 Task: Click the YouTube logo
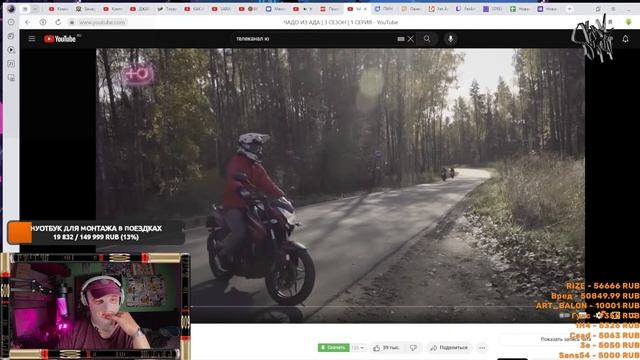click(x=60, y=39)
